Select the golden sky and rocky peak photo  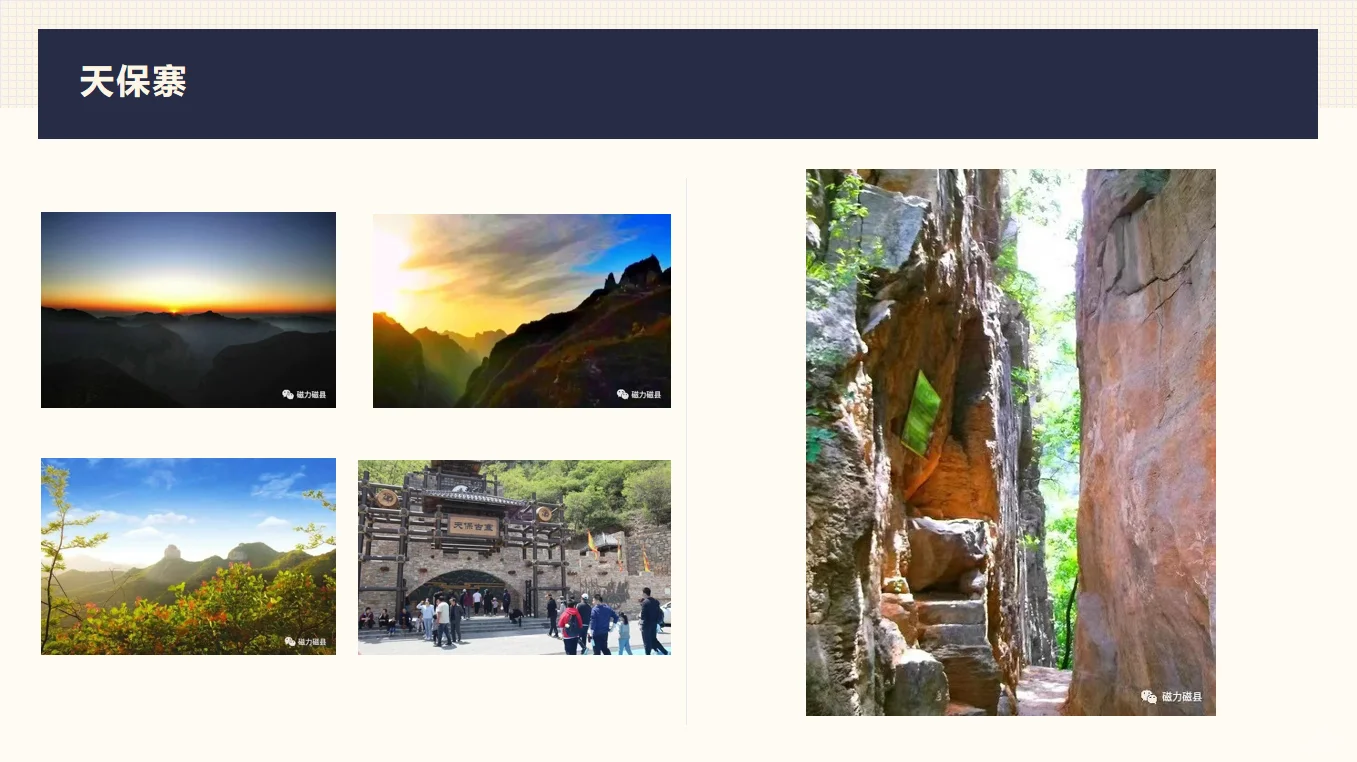point(522,311)
